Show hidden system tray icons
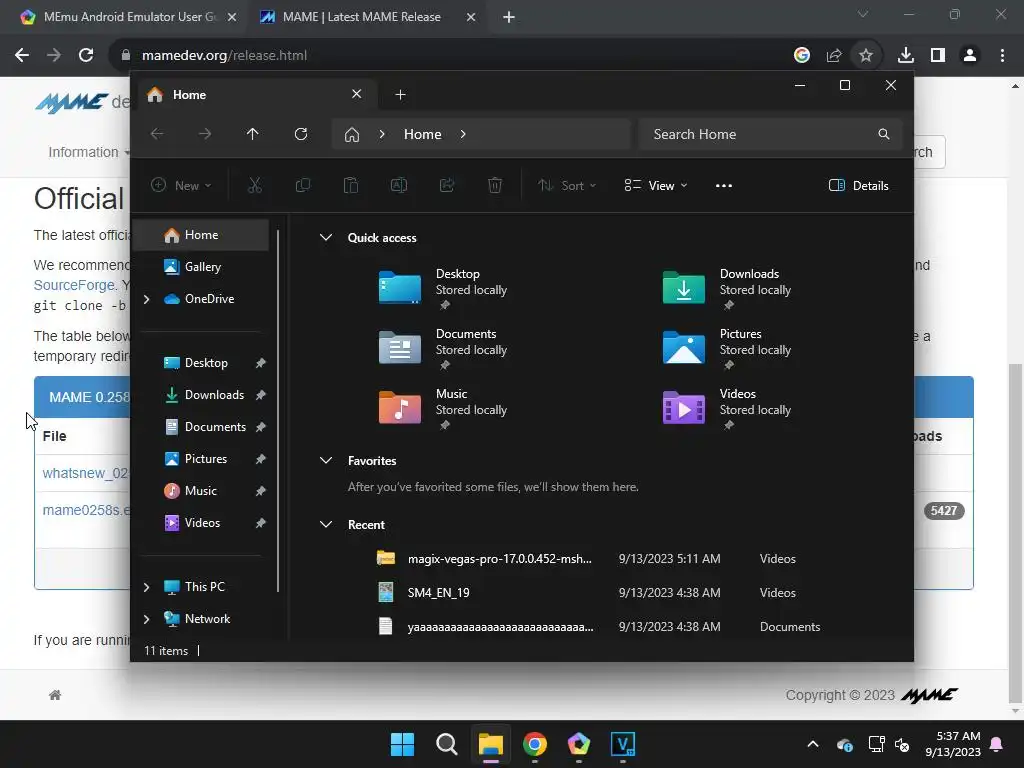1024x768 pixels. [x=812, y=744]
